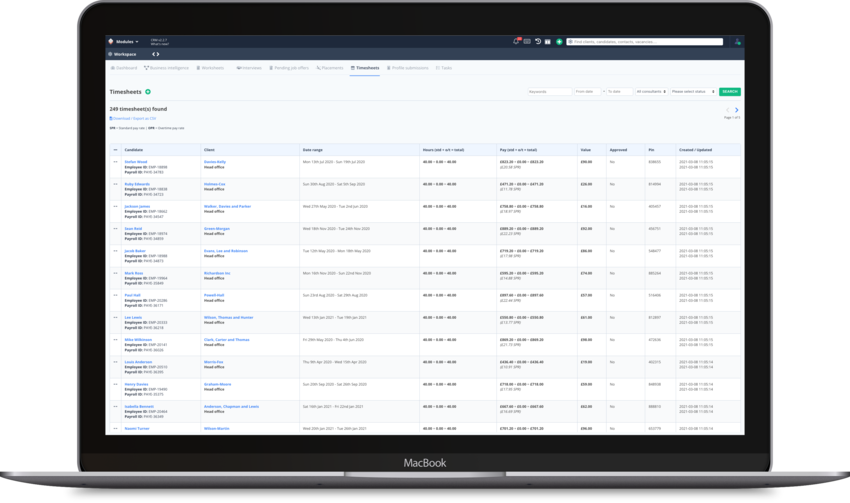Click the To date field

(619, 92)
